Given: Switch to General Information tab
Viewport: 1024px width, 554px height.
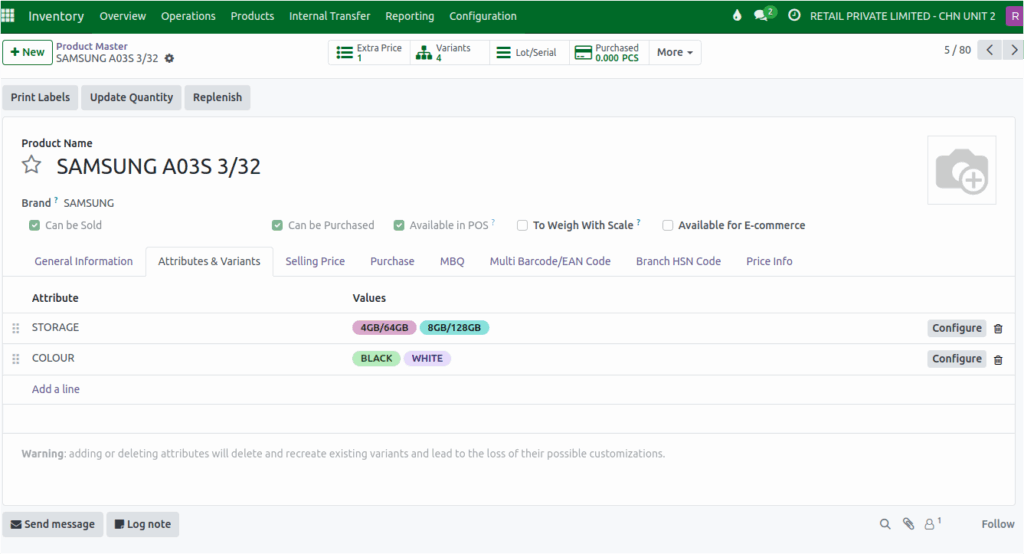Looking at the screenshot, I should point(84,261).
